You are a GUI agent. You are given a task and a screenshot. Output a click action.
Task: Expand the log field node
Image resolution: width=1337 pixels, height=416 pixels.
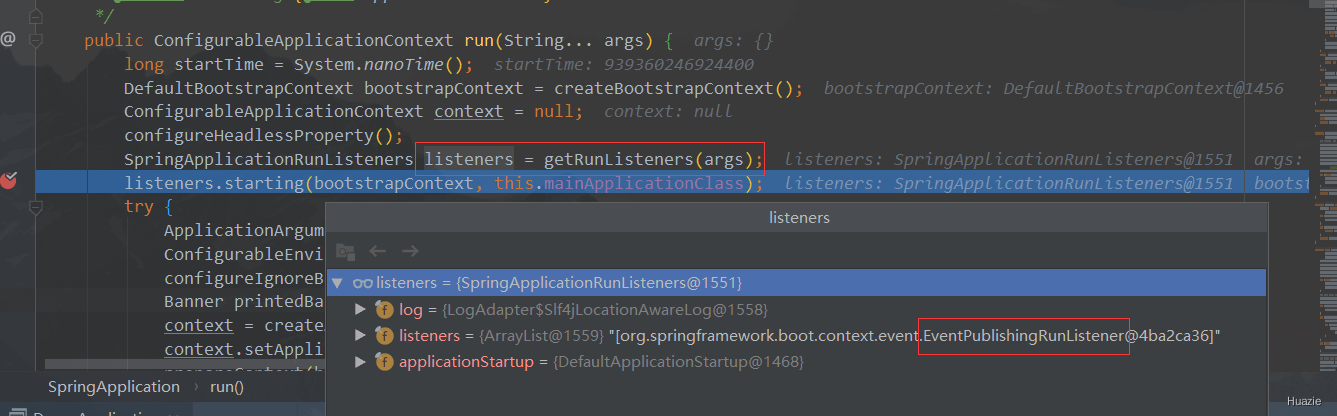pos(361,310)
